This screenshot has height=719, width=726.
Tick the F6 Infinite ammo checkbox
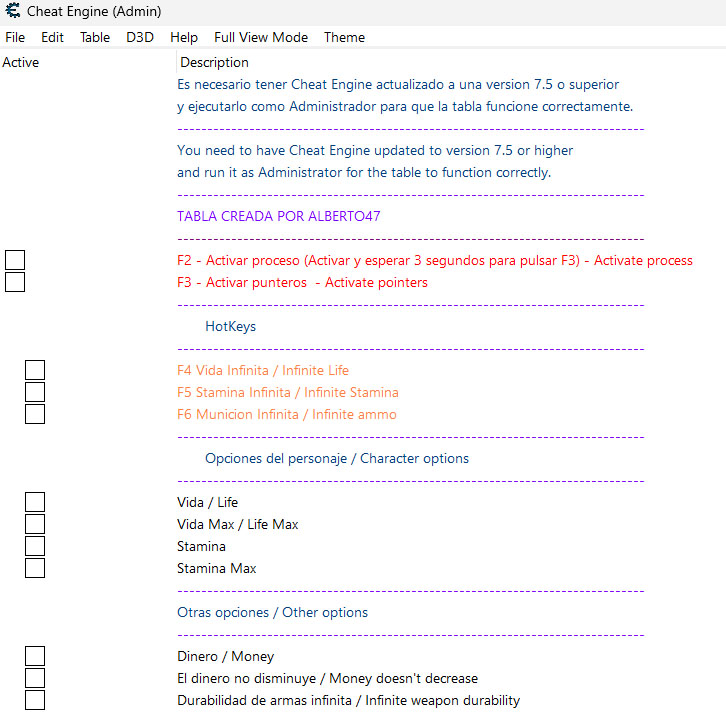coord(35,414)
